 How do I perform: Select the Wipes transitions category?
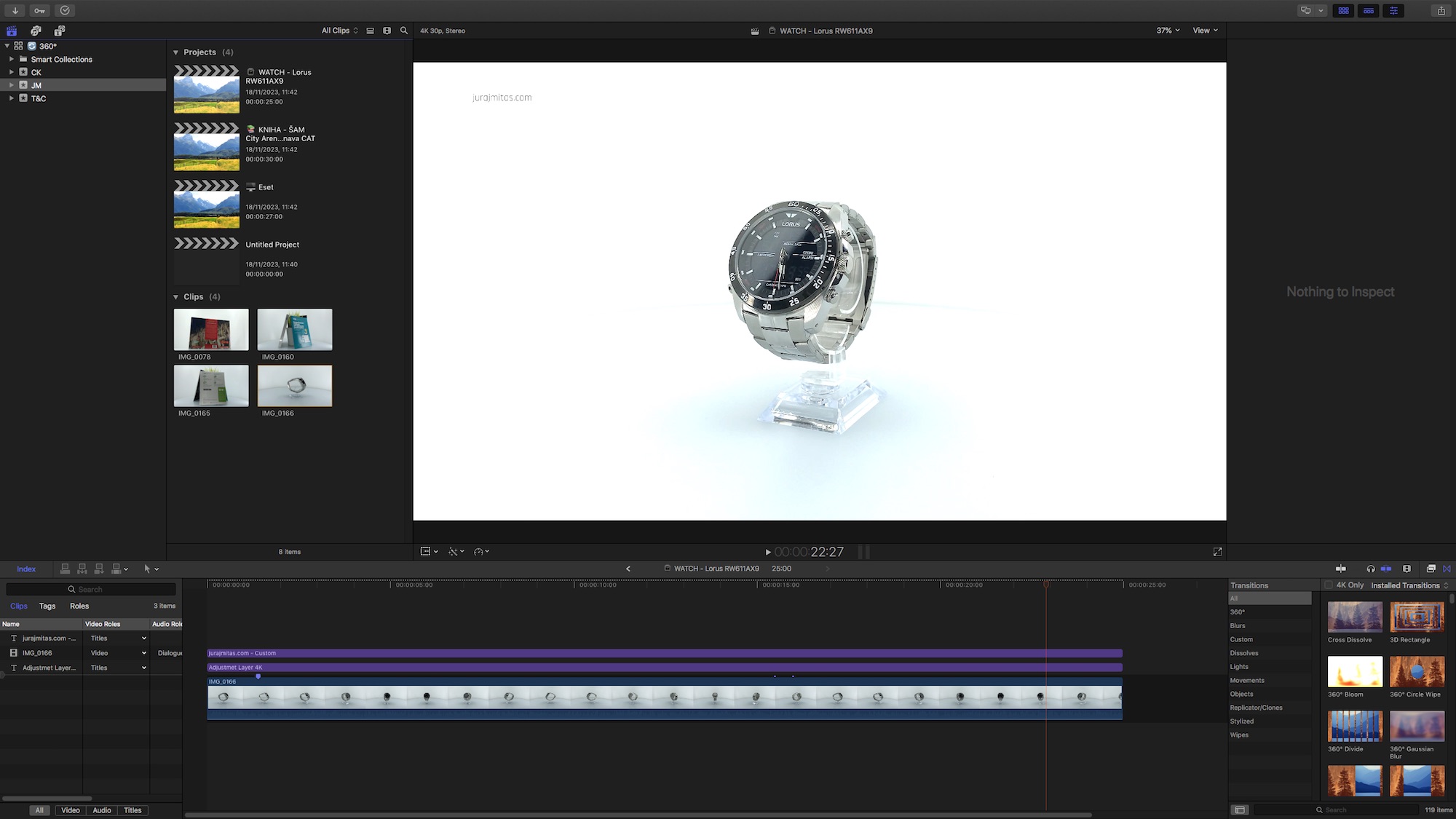(x=1270, y=735)
